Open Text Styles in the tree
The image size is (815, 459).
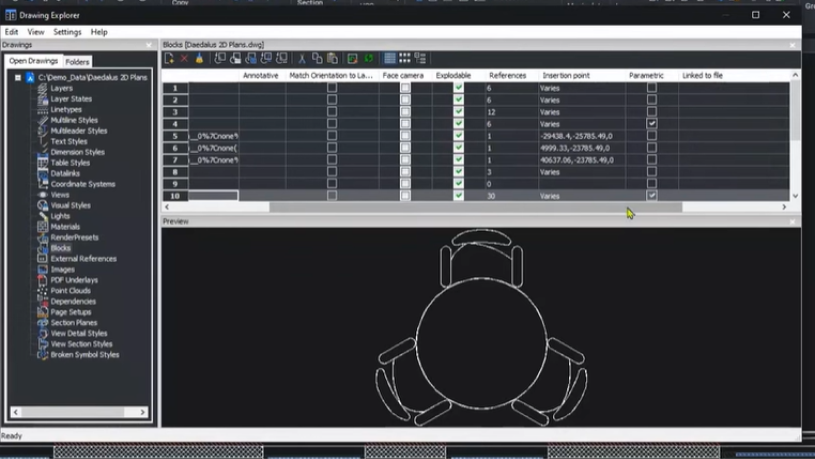tap(69, 141)
